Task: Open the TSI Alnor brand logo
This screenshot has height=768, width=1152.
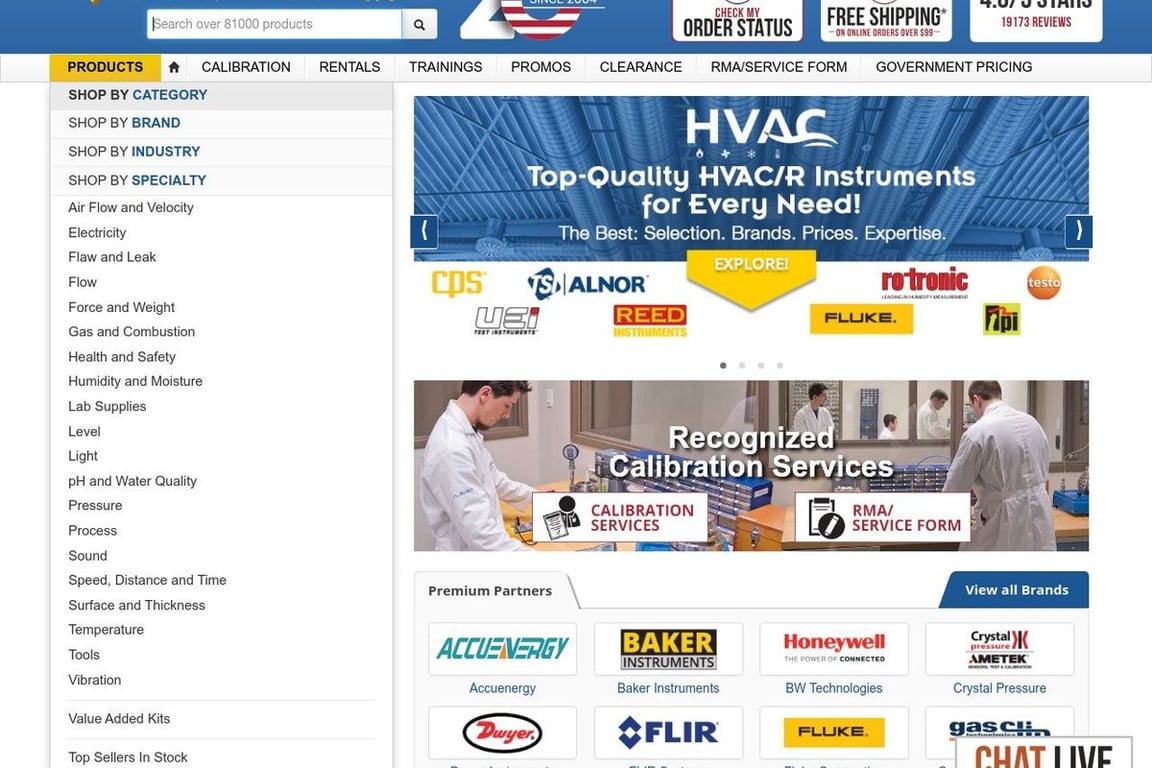Action: tap(587, 284)
